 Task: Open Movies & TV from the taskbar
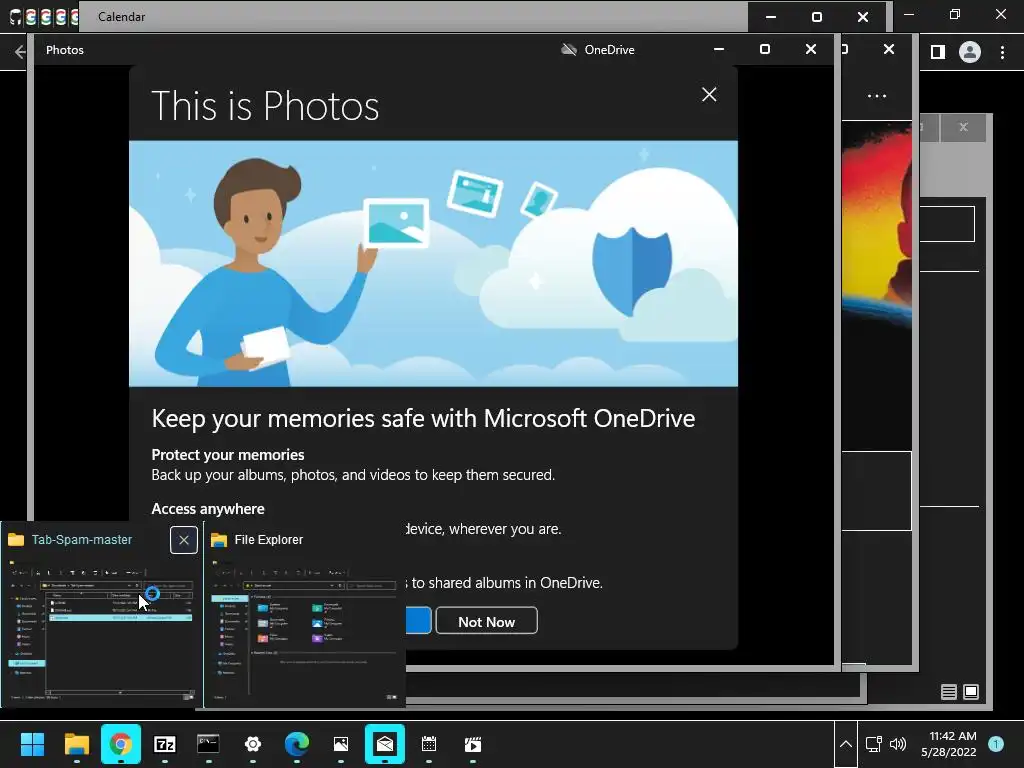(x=473, y=744)
